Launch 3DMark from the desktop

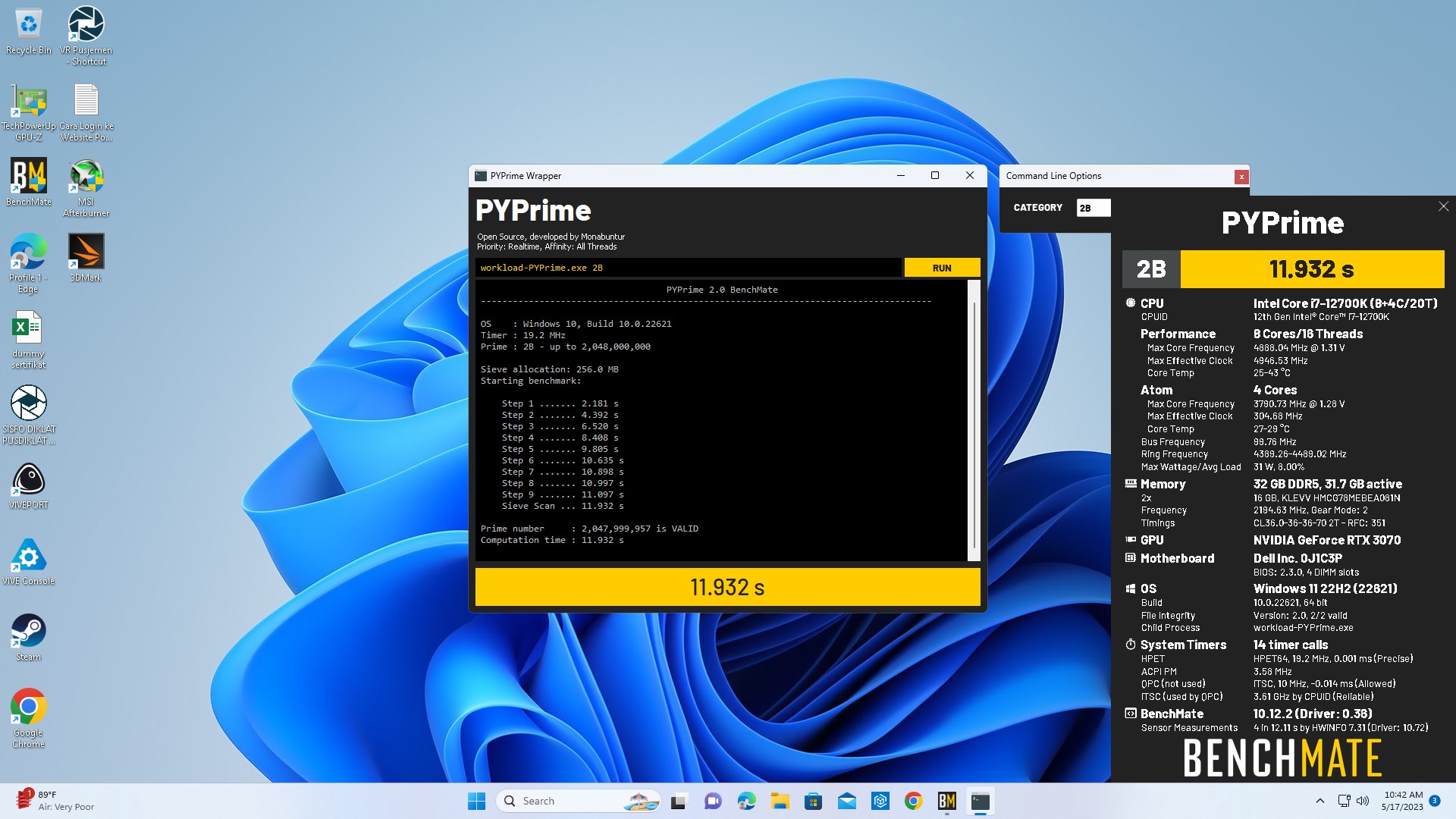[x=86, y=258]
